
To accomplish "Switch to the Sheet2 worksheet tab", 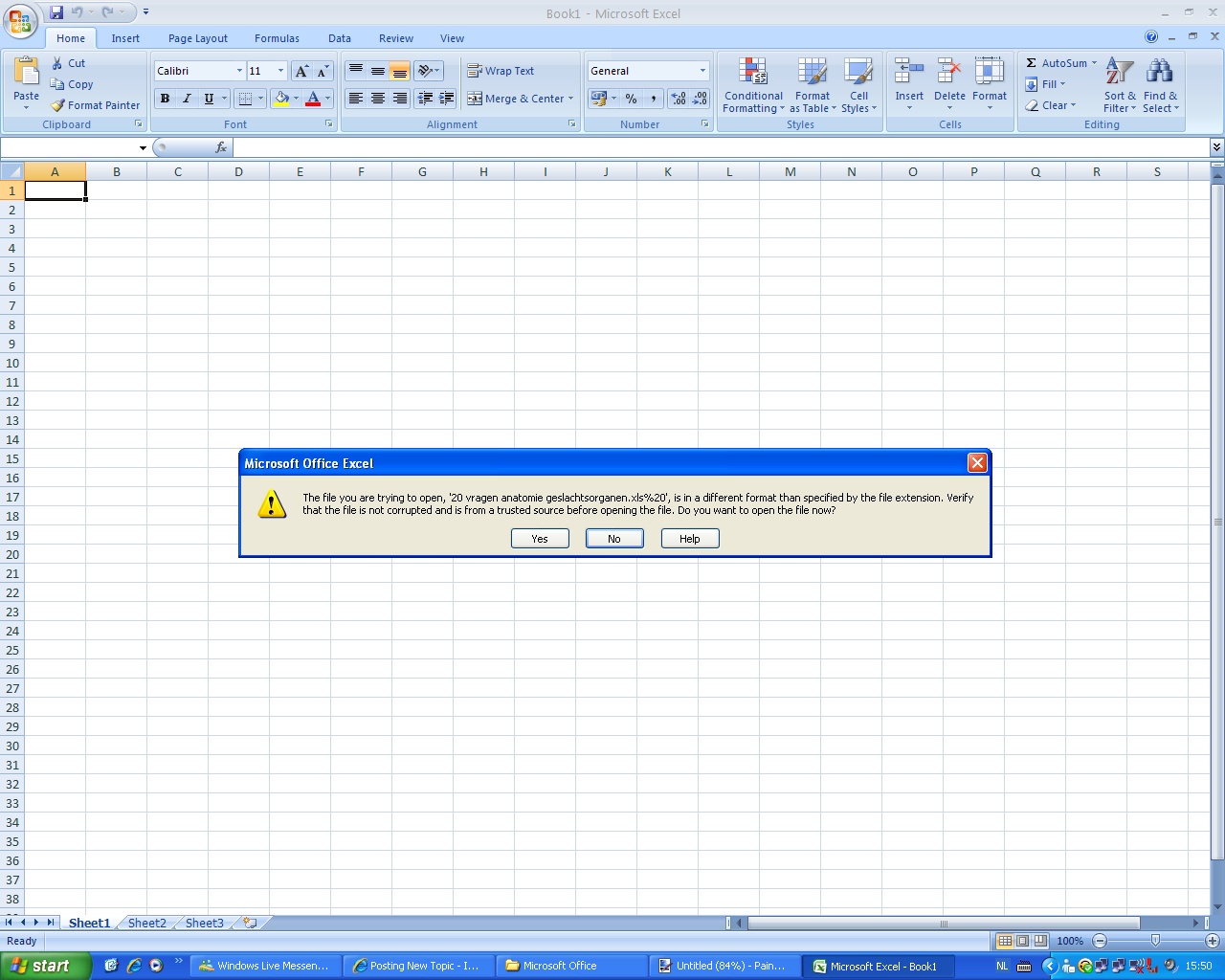I will [x=147, y=923].
